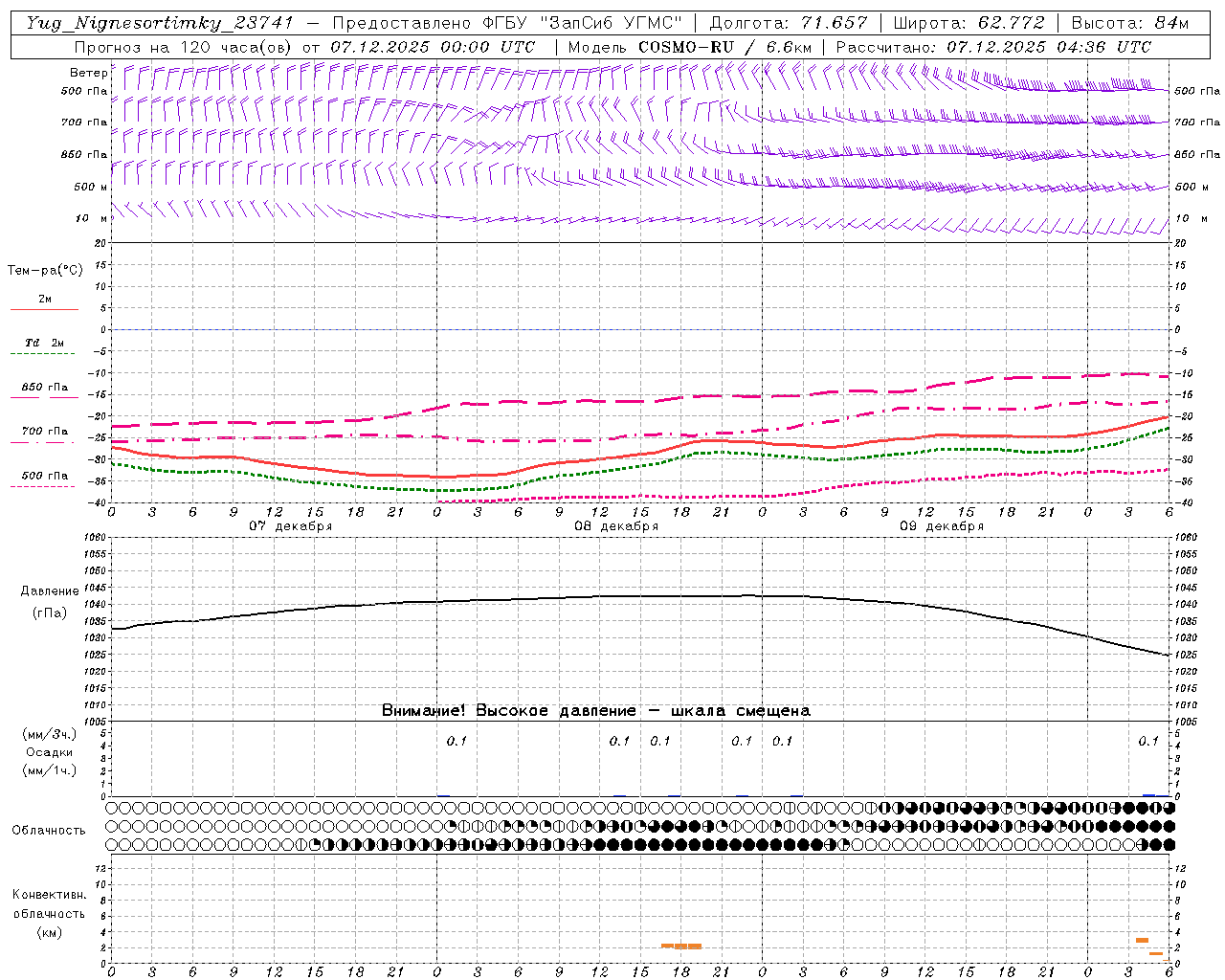Click the 850 гПа temperature legend entry

(x=45, y=388)
